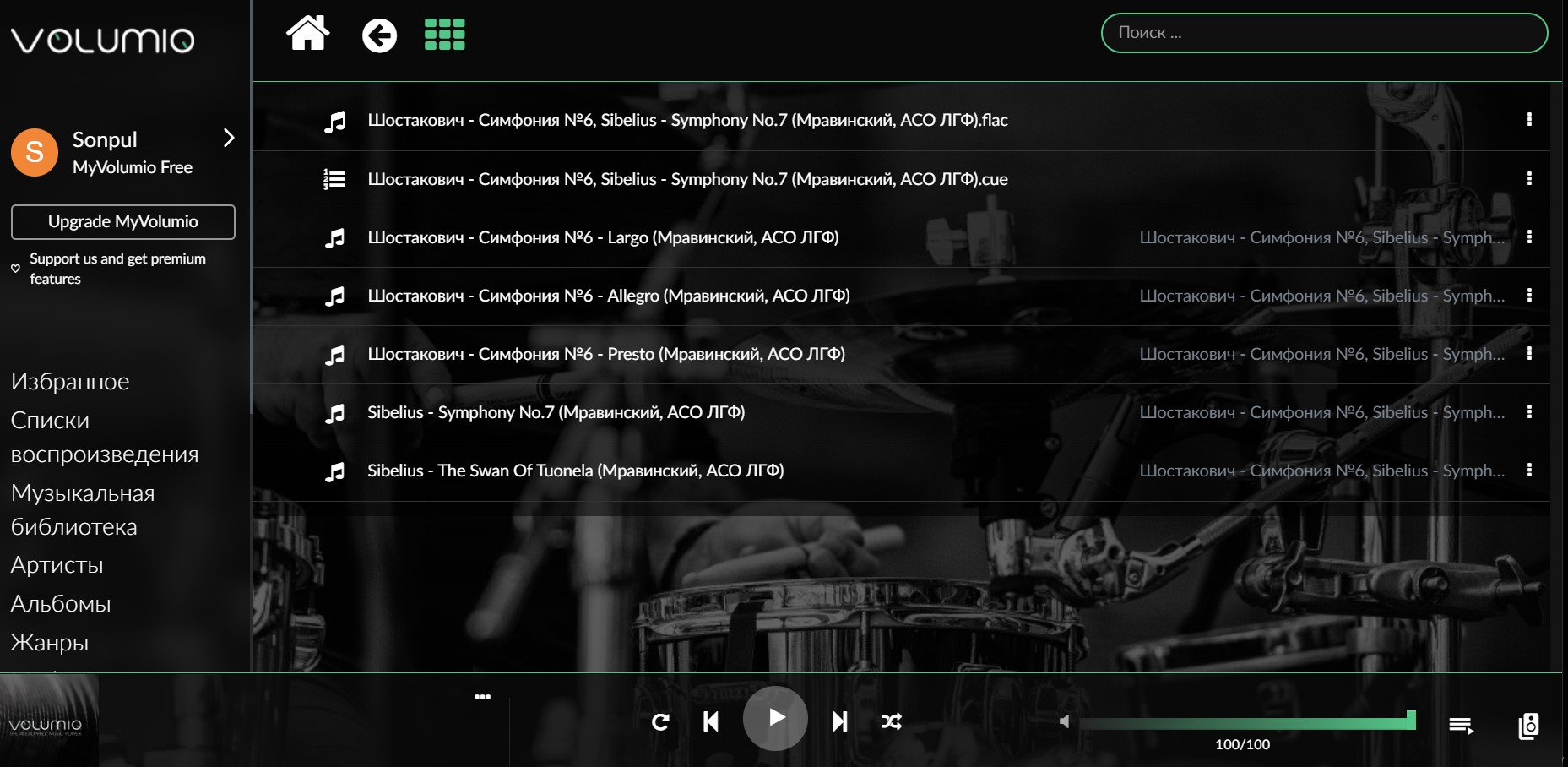Screen dimensions: 1568x767
Task: Toggle repeat playback mode
Action: pos(660,721)
